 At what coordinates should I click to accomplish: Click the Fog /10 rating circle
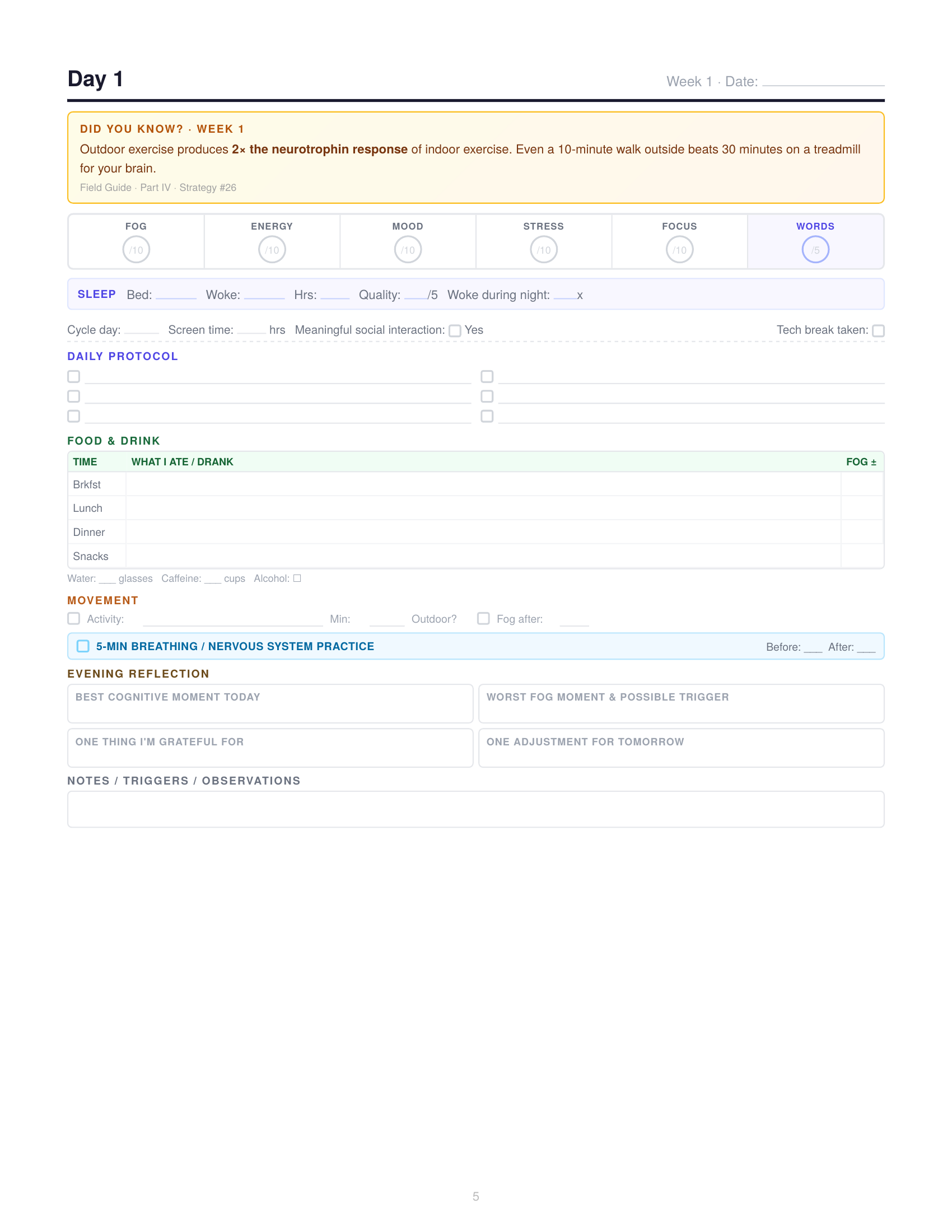pos(136,250)
